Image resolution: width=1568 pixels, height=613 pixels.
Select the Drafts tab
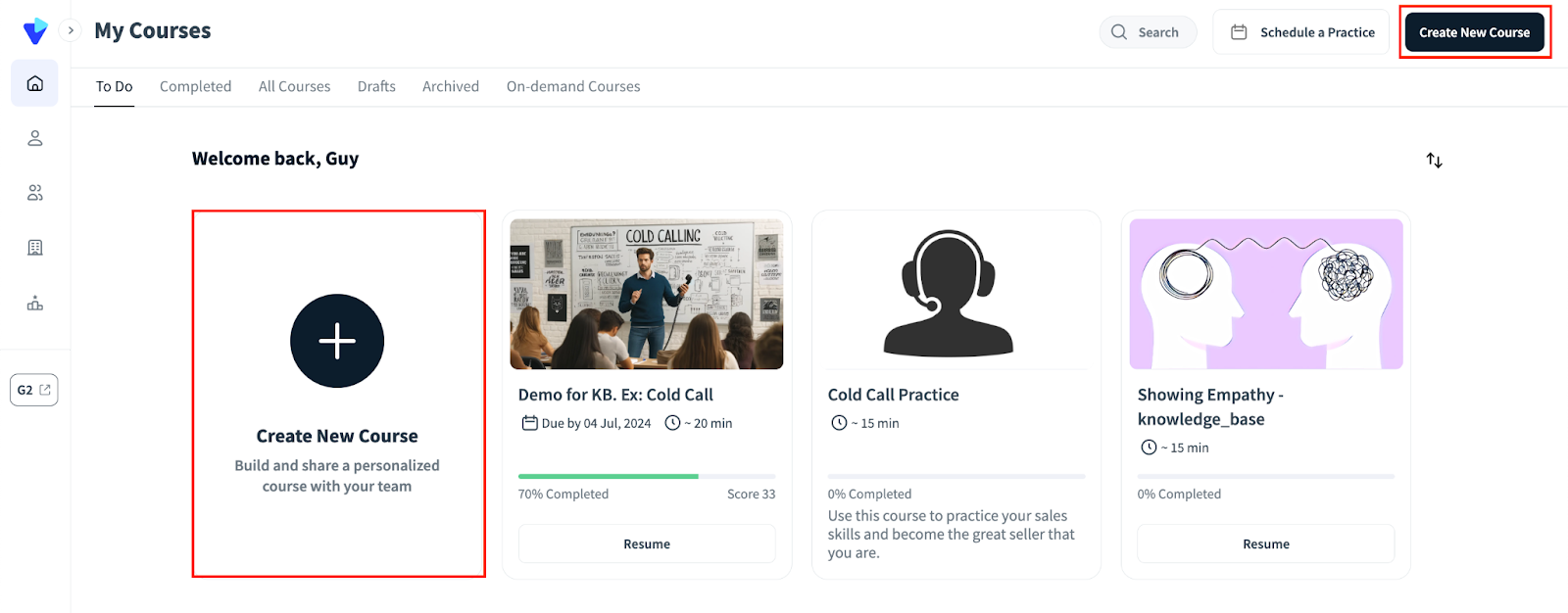(376, 86)
